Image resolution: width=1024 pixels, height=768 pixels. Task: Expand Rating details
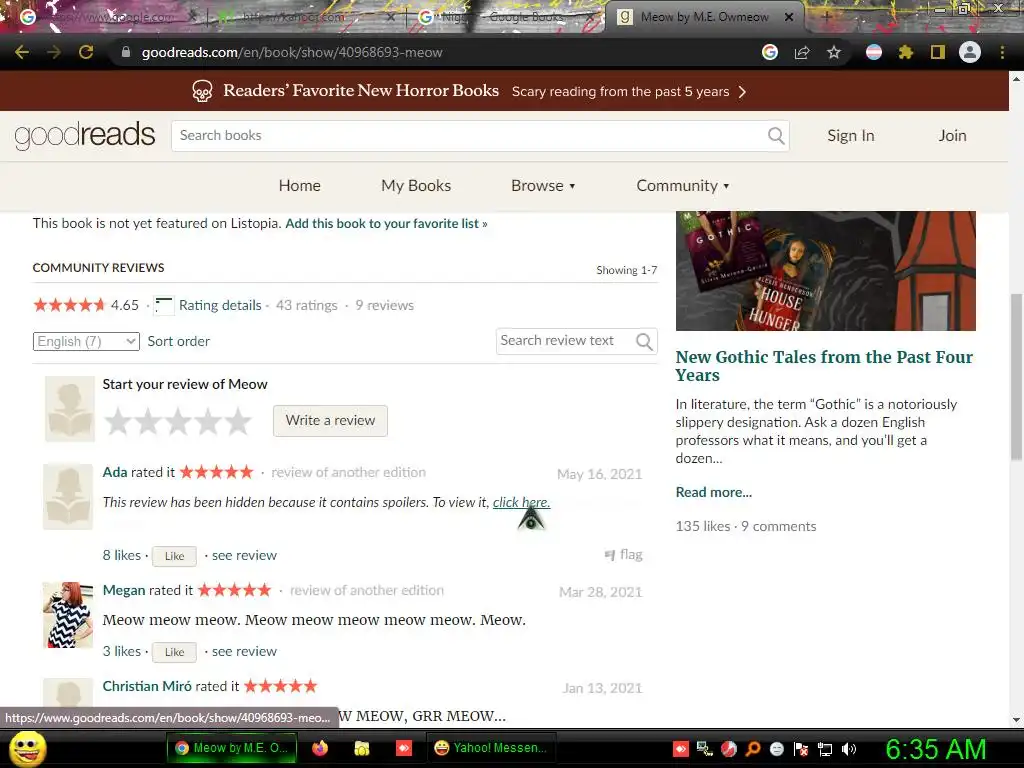(x=220, y=305)
